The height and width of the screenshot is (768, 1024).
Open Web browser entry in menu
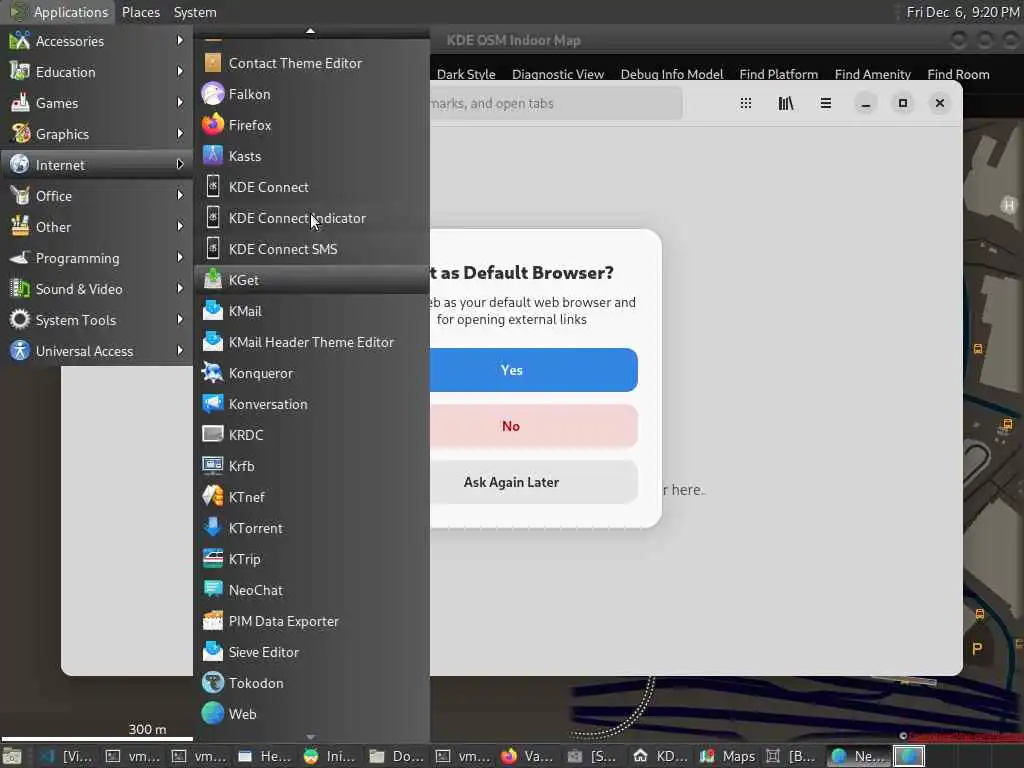[x=312, y=714]
